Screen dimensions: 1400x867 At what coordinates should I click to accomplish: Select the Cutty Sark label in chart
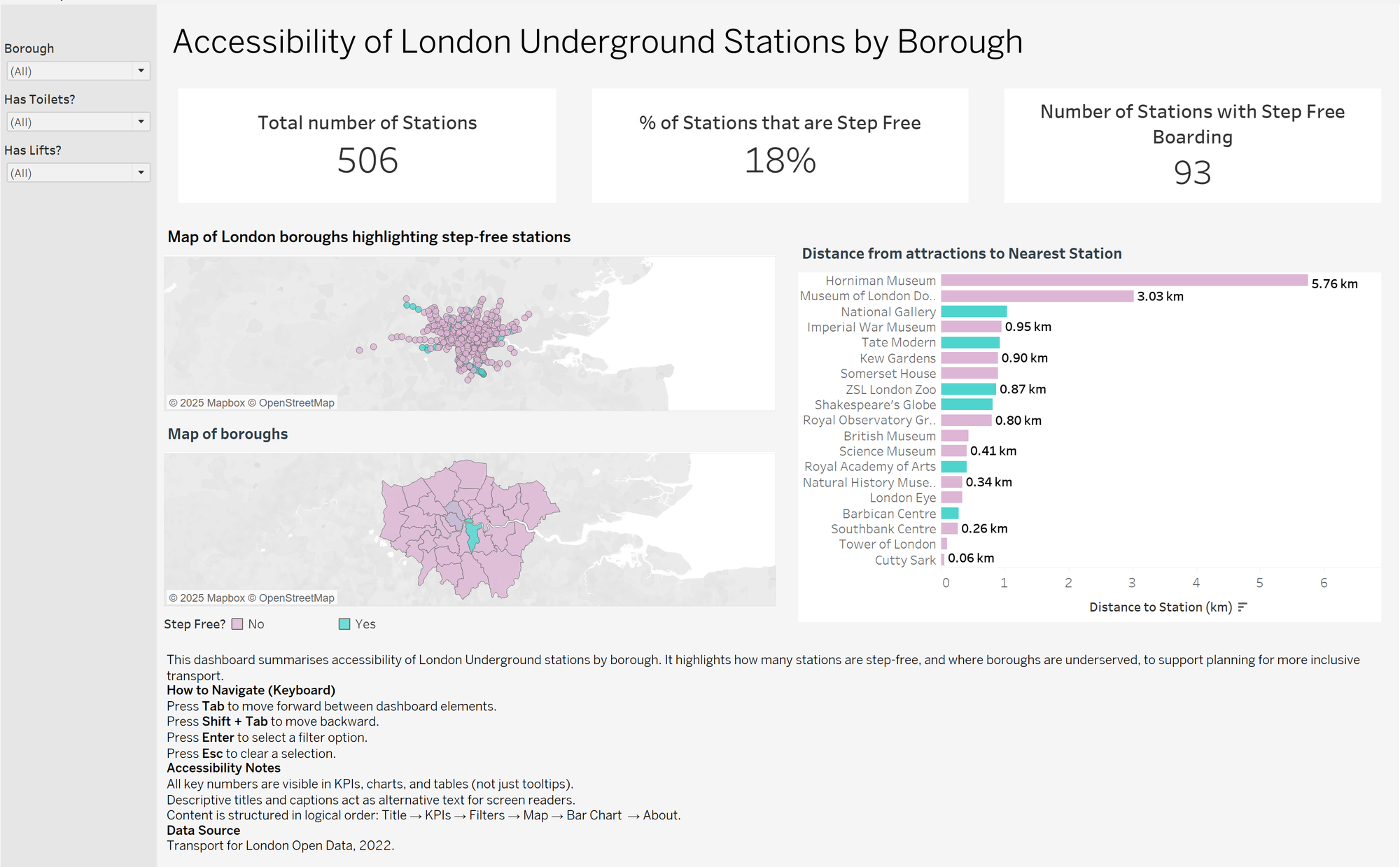pos(905,560)
